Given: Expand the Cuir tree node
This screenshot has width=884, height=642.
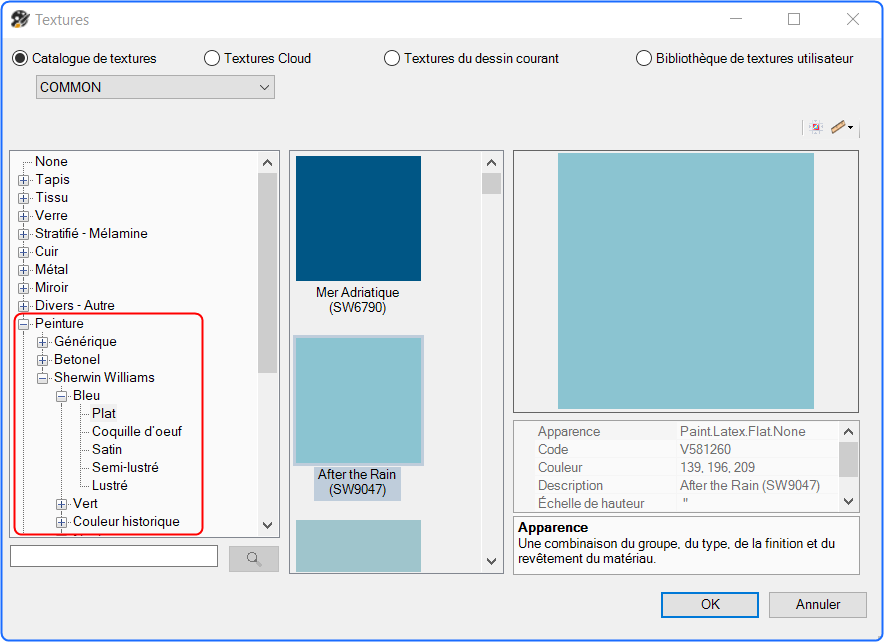Looking at the screenshot, I should tap(24, 253).
